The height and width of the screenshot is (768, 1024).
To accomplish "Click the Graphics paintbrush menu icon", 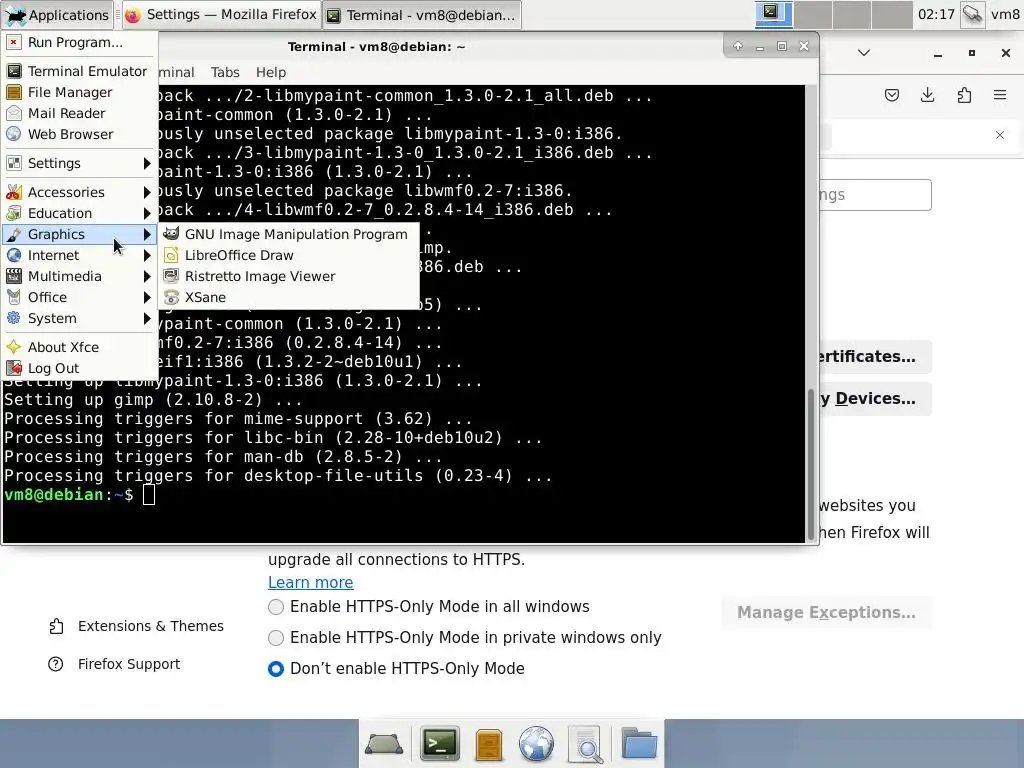I will coord(14,234).
